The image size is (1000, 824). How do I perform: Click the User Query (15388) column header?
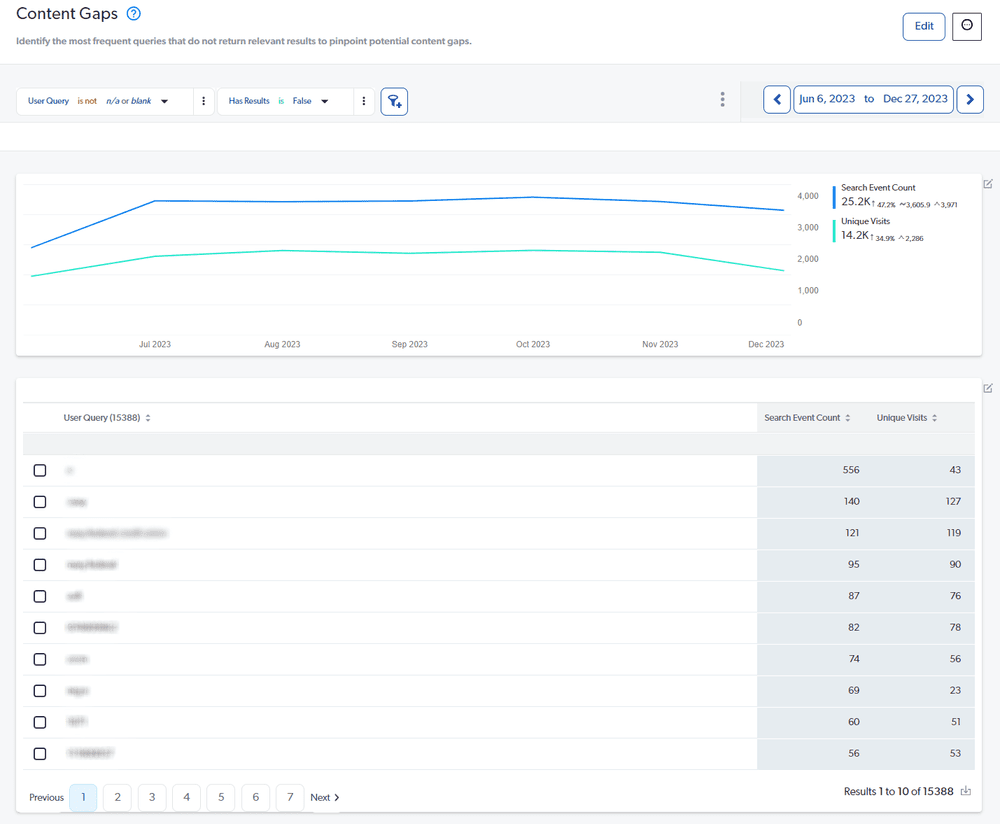click(x=102, y=418)
